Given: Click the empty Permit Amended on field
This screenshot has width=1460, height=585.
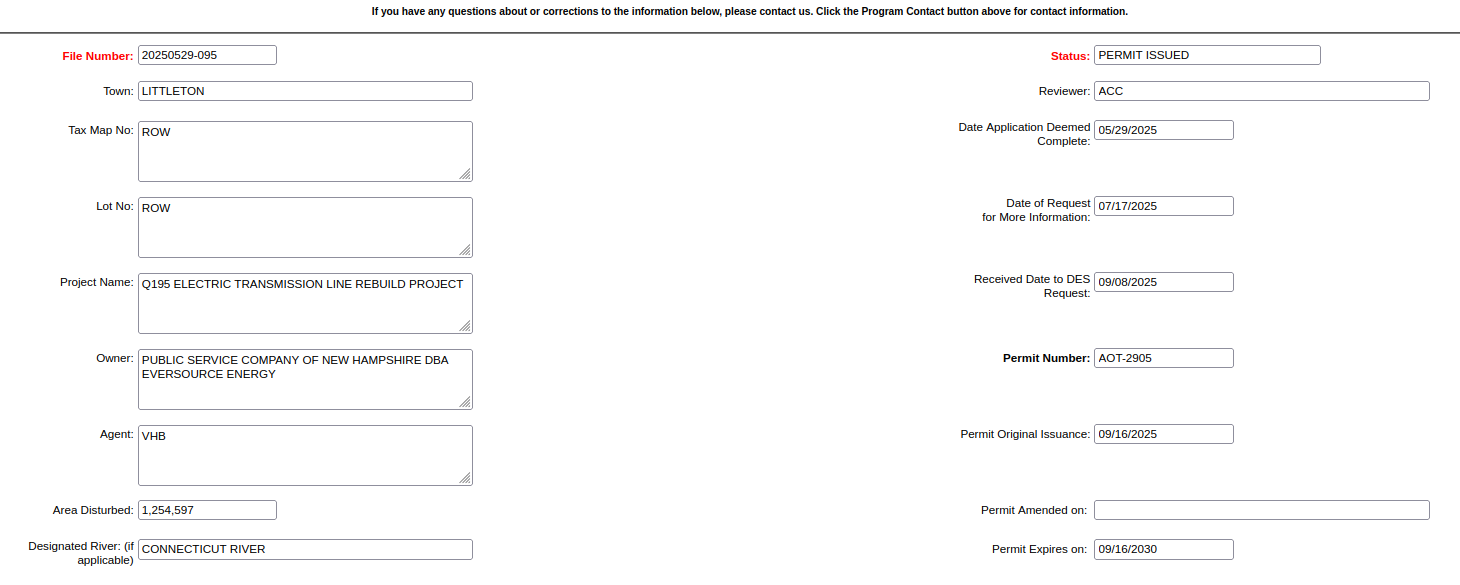Looking at the screenshot, I should tap(1261, 510).
